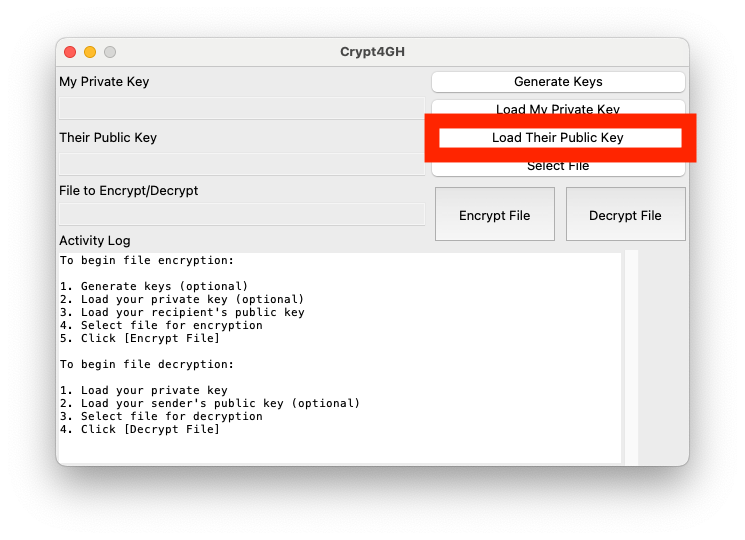Click the "File to Encrypt/Decrypt" label

(x=129, y=191)
